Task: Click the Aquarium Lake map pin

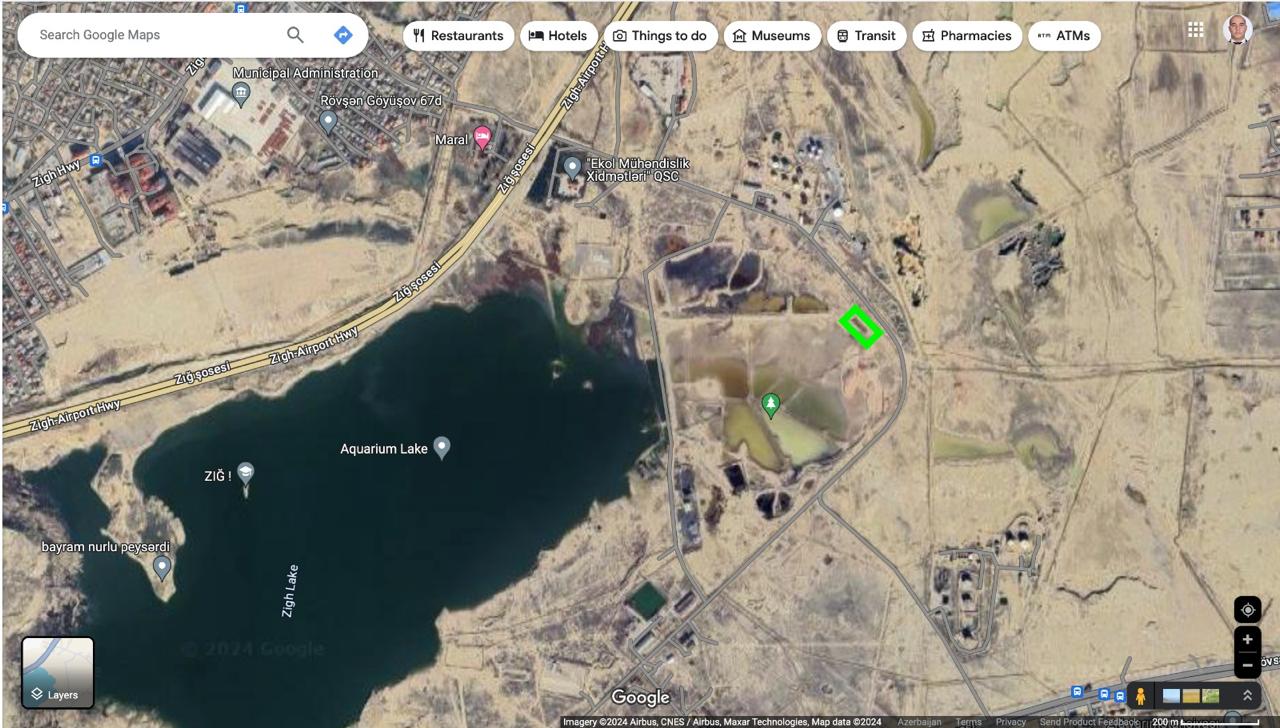Action: (x=441, y=447)
